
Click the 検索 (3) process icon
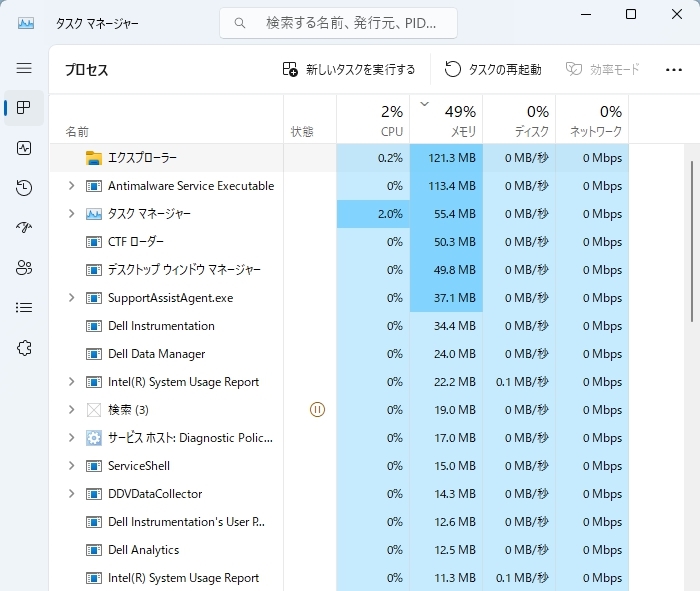click(94, 410)
